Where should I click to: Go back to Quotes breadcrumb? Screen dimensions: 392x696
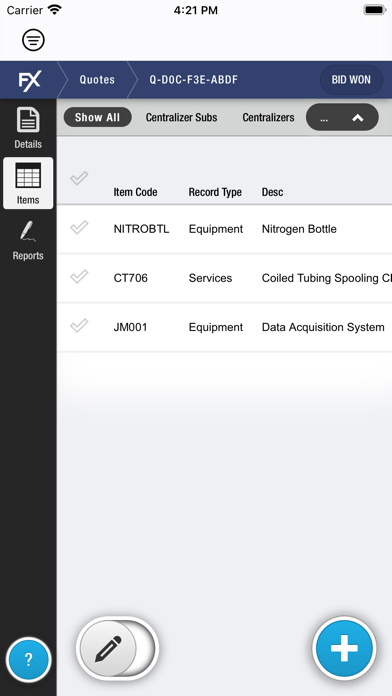(97, 80)
